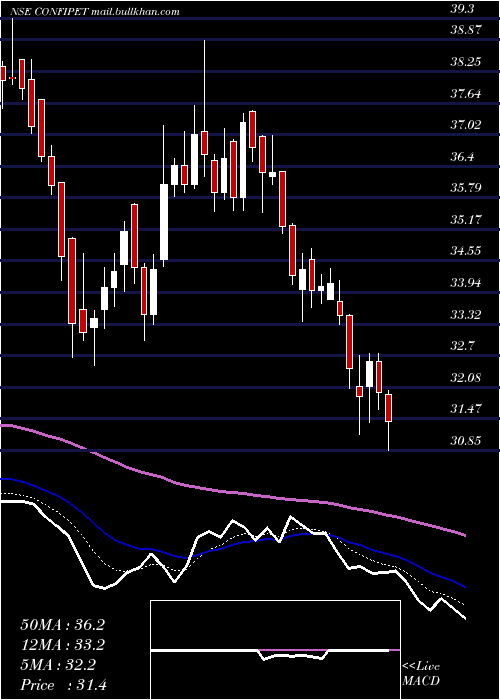The width and height of the screenshot is (500, 700).
Task: Click the 32.7 price axis label
Action: (x=464, y=346)
